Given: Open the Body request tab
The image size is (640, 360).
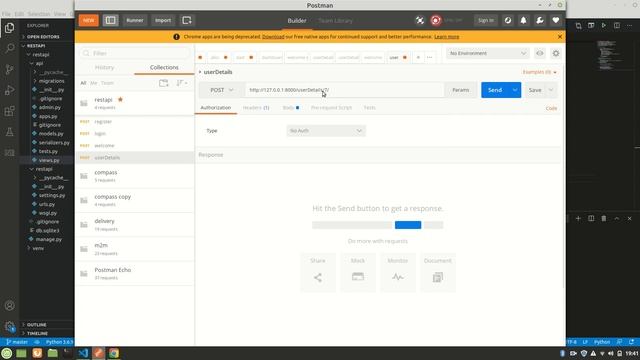Looking at the screenshot, I should click(291, 108).
